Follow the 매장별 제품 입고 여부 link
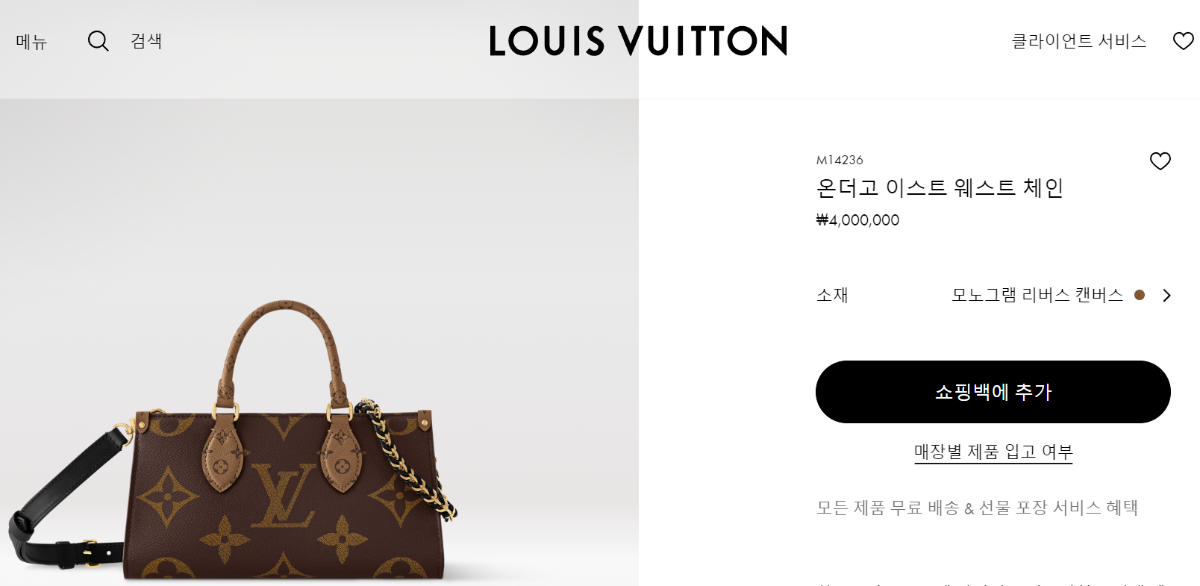 click(993, 451)
